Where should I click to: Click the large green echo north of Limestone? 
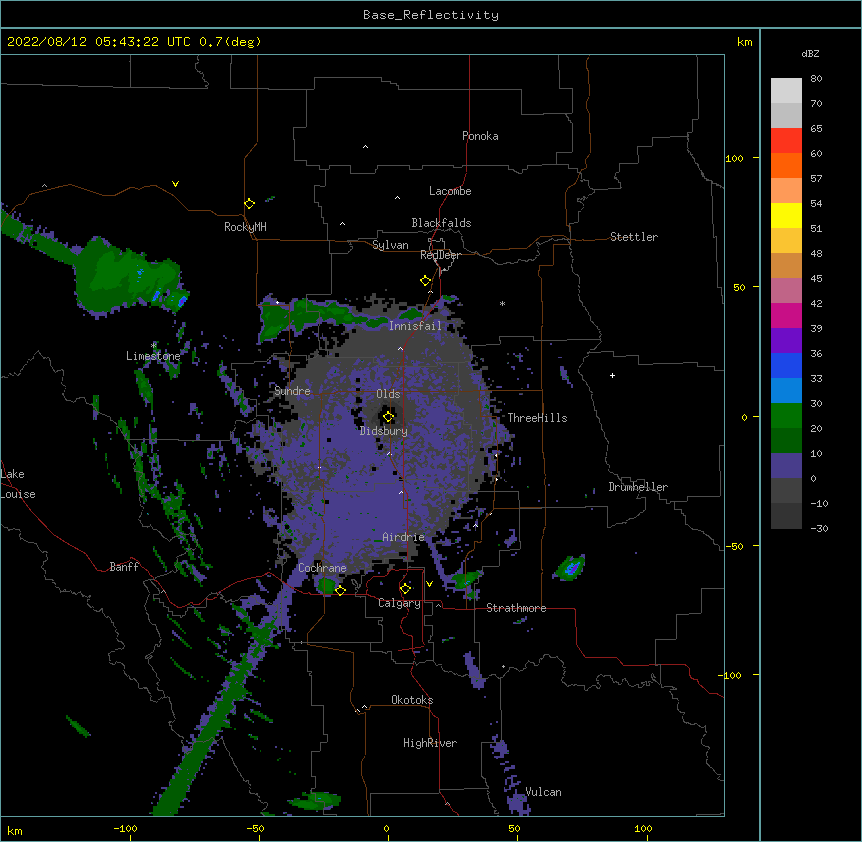128,276
